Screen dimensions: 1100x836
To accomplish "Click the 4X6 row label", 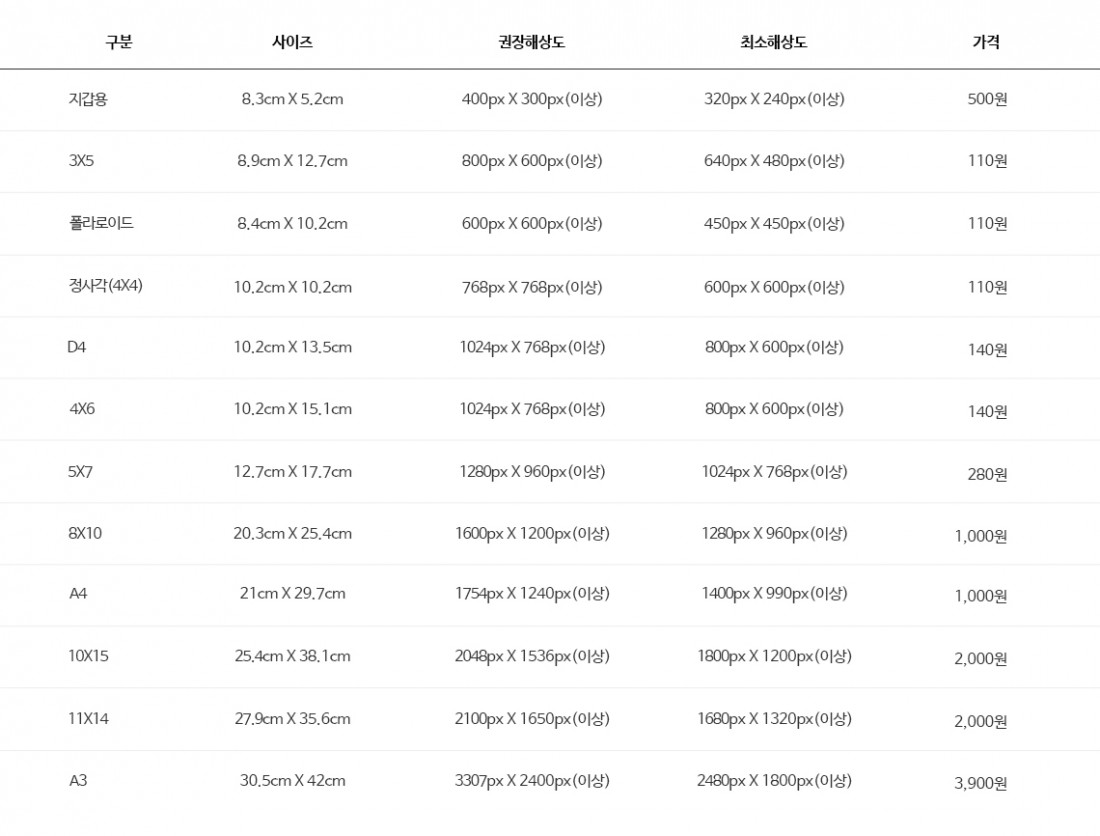I will tap(82, 409).
